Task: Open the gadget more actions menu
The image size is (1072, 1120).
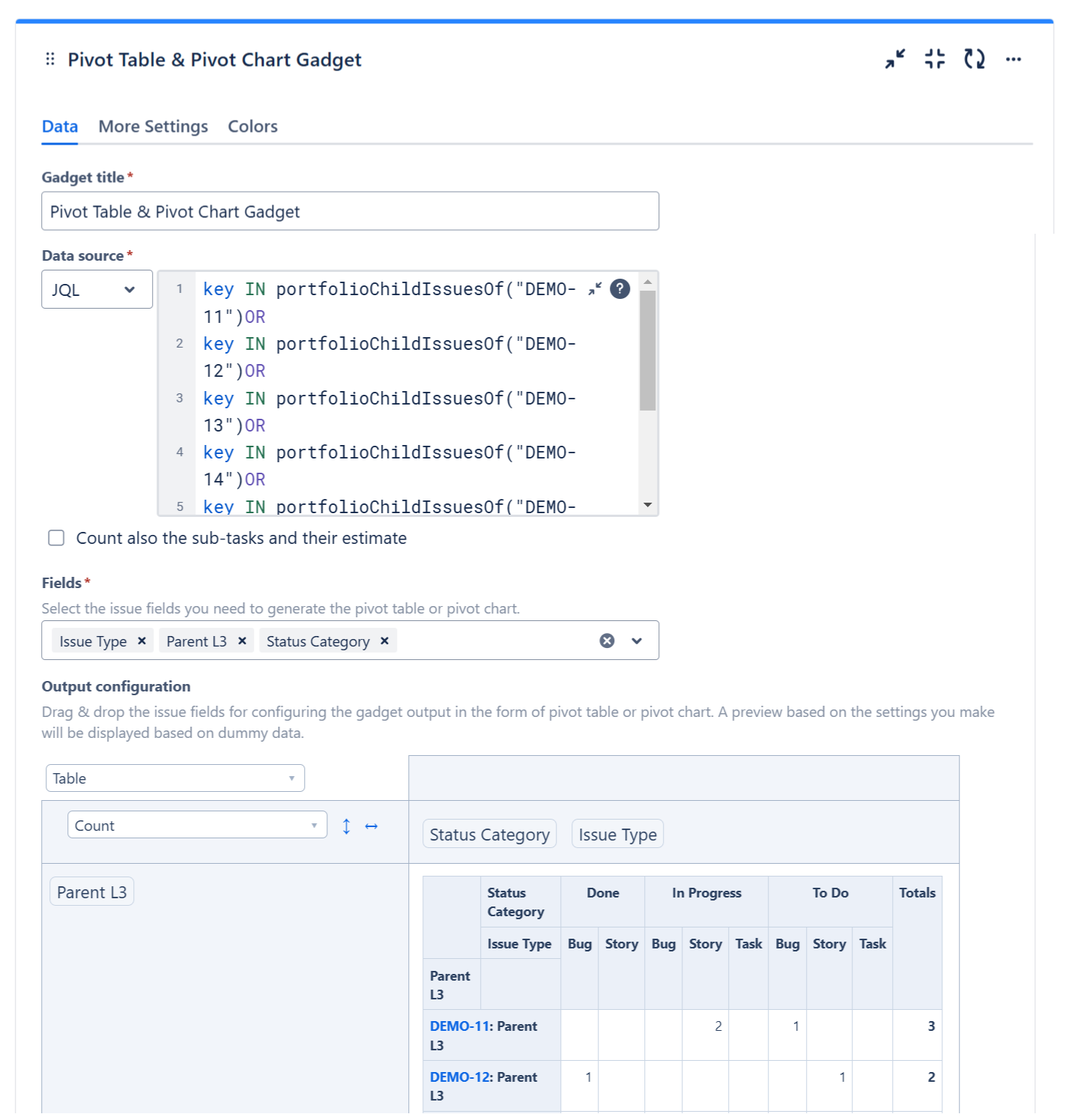Action: coord(1013,59)
